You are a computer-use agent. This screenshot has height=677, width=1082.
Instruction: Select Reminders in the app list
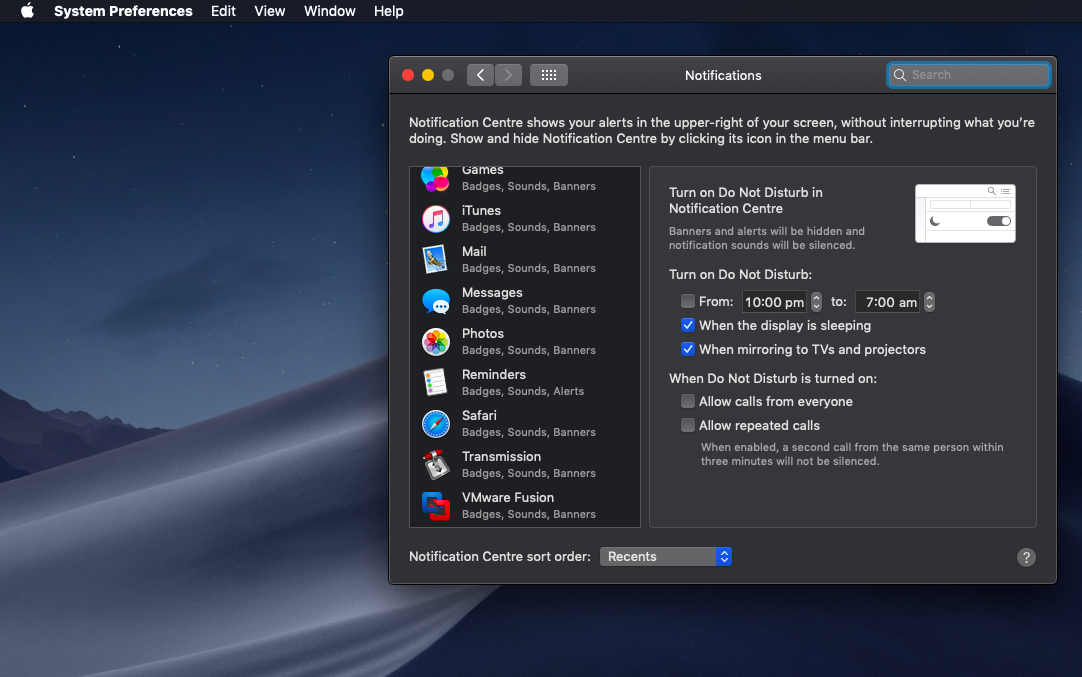524,382
